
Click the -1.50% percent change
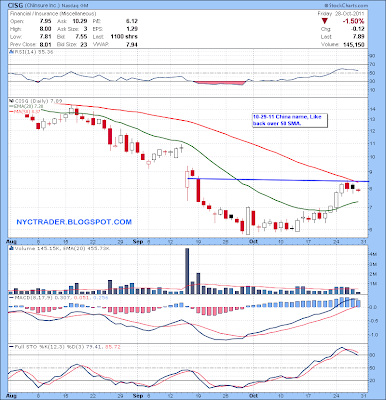(353, 21)
